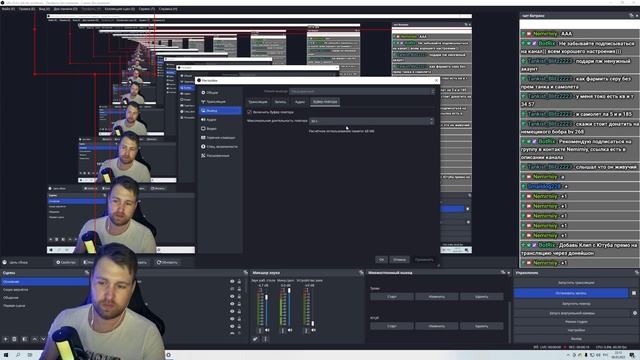Toggle visibility eye of topmost source
The image size is (640, 360).
pyautogui.click(x=232, y=282)
